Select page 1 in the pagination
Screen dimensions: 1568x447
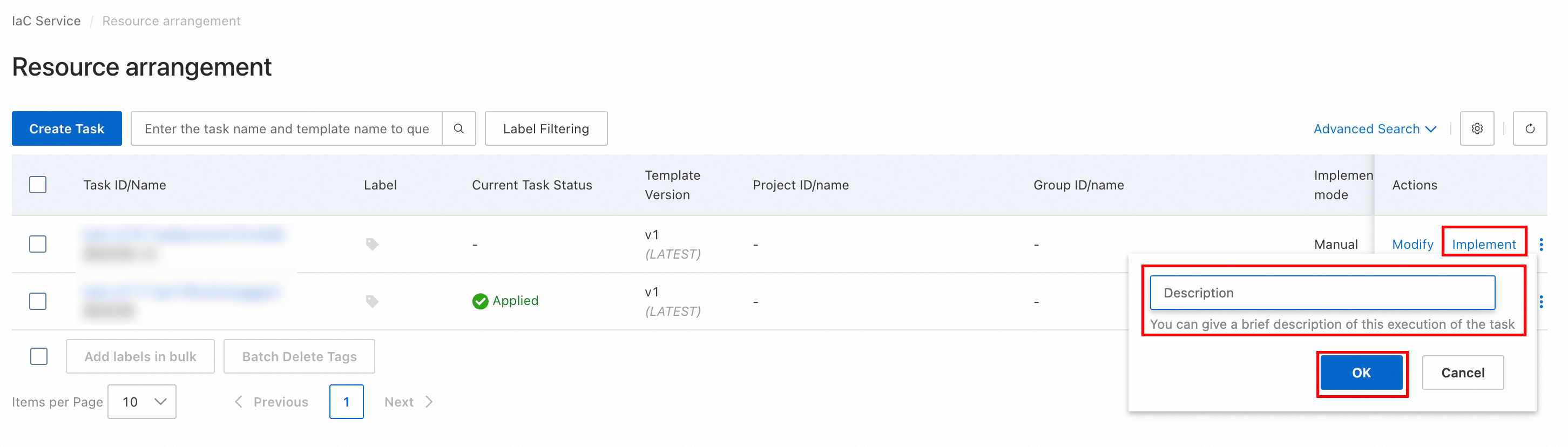(x=346, y=401)
